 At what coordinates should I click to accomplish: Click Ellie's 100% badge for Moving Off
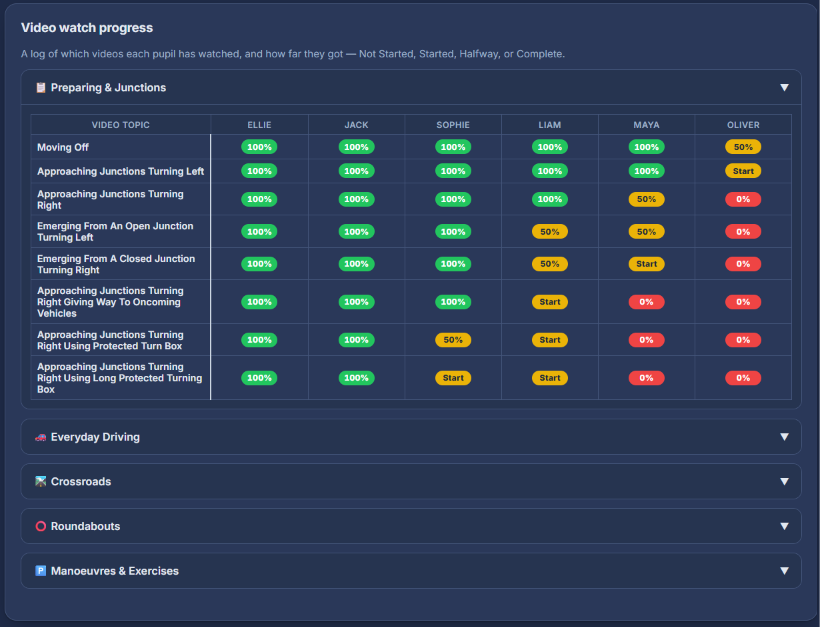point(259,147)
